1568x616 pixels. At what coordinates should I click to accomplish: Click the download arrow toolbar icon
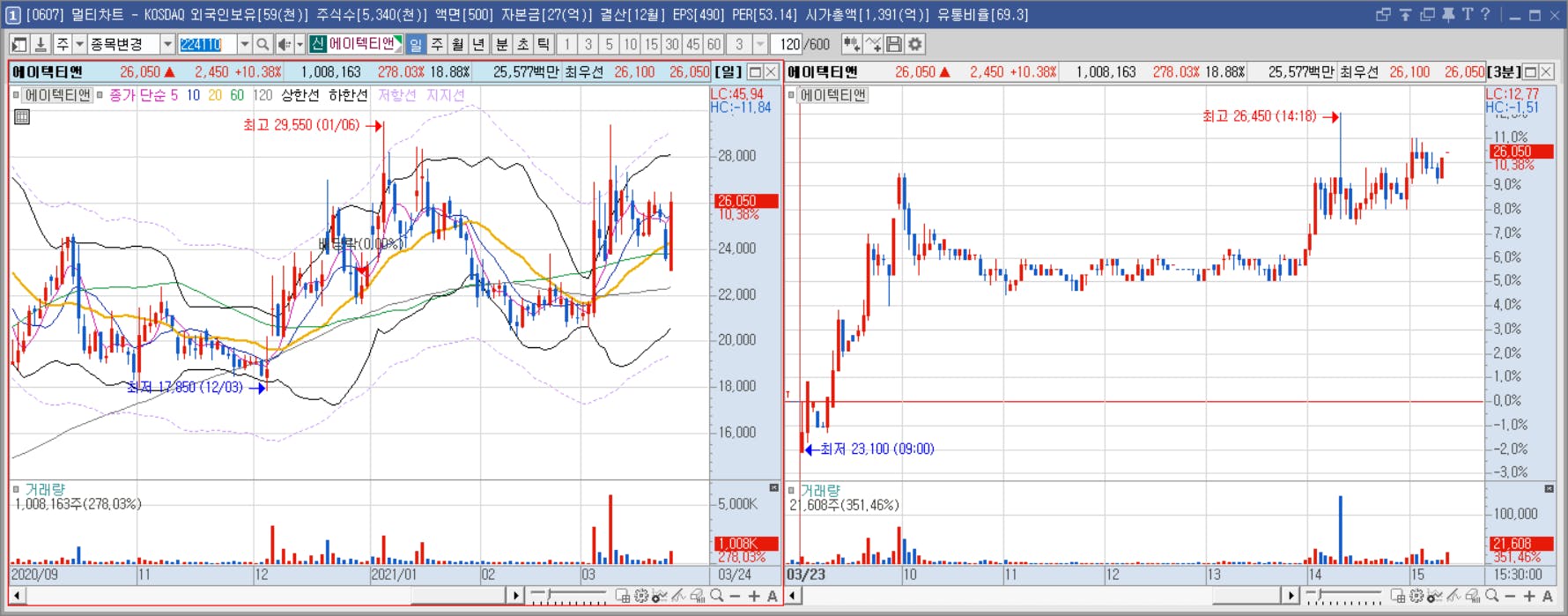[x=41, y=44]
